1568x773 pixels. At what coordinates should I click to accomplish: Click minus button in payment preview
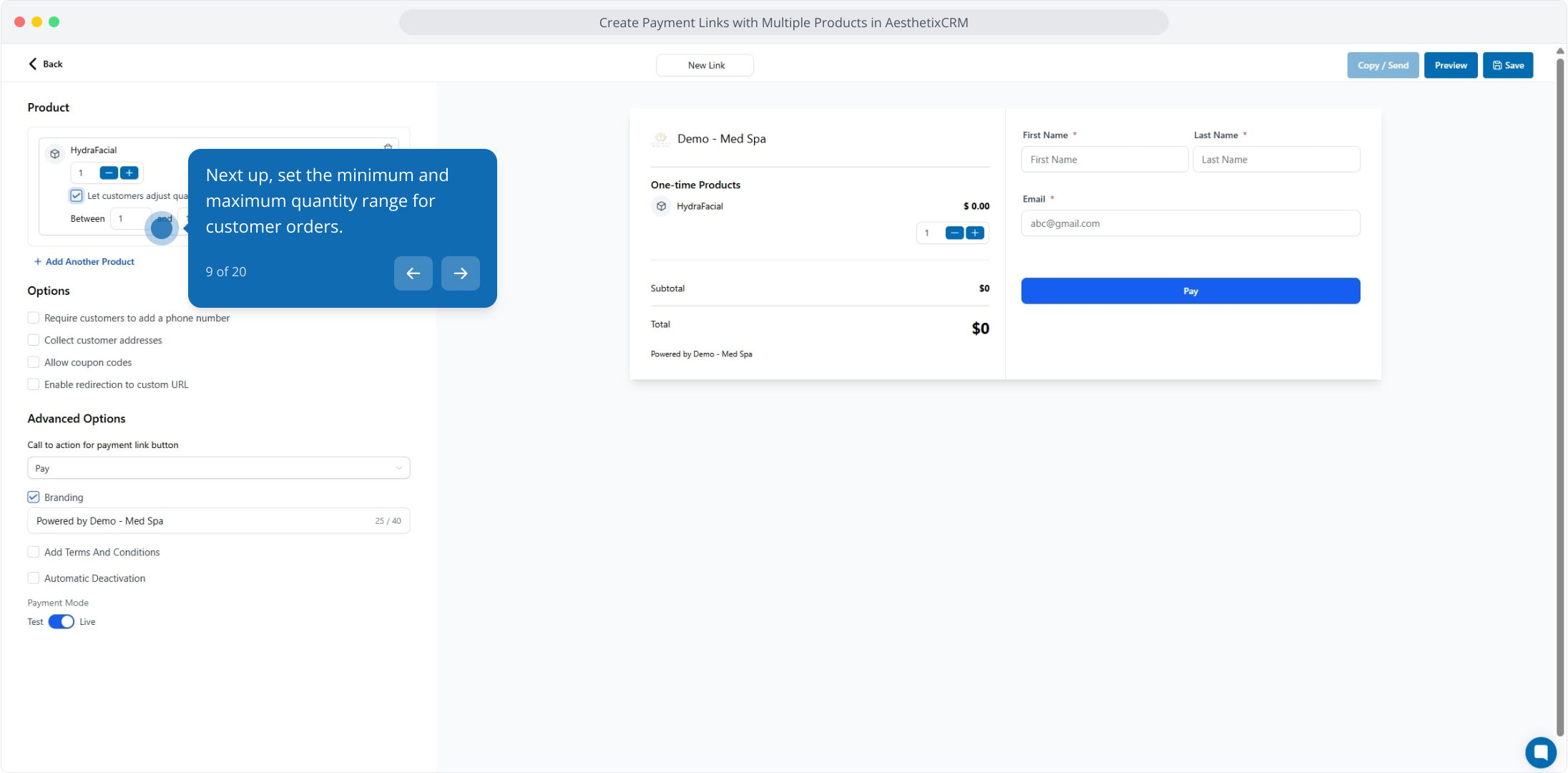coord(954,233)
